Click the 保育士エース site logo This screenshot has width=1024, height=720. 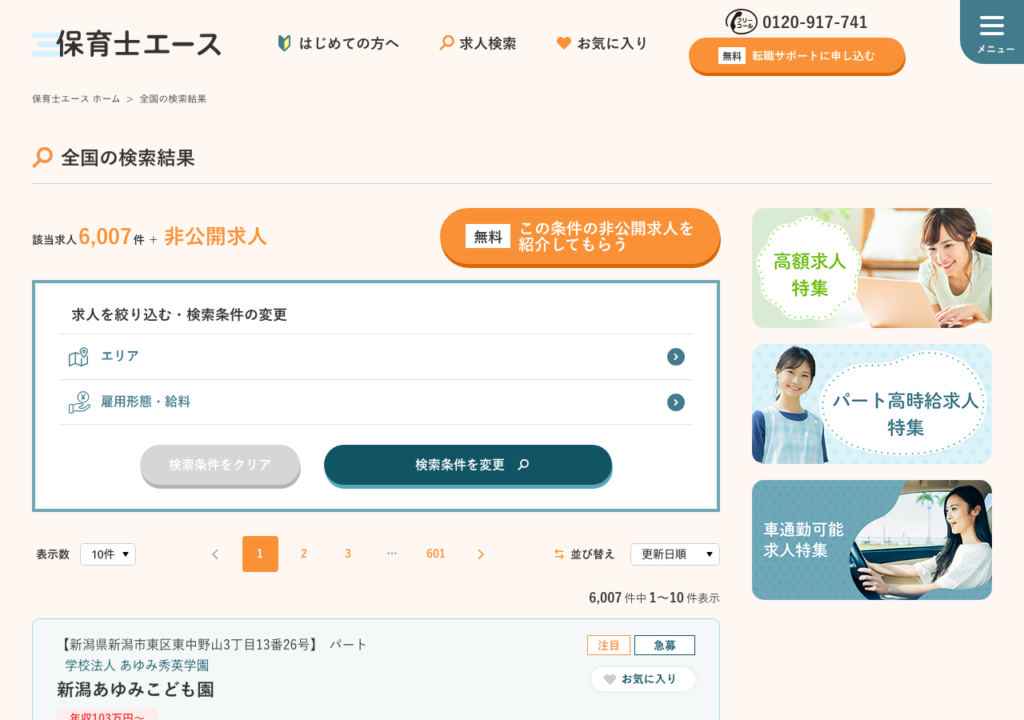pos(127,44)
